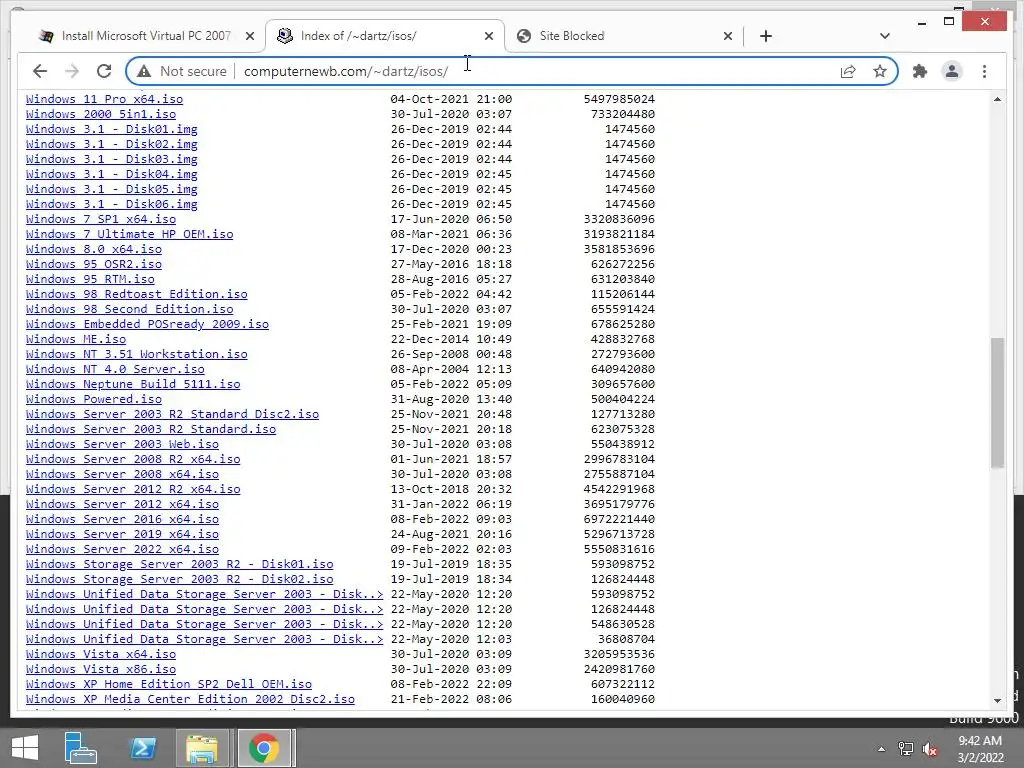Download Windows 95 OSR2.iso

[x=93, y=264]
